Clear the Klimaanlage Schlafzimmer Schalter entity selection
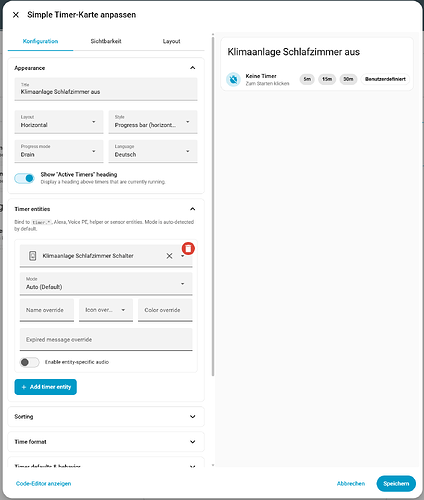The height and width of the screenshot is (500, 424). [x=169, y=256]
